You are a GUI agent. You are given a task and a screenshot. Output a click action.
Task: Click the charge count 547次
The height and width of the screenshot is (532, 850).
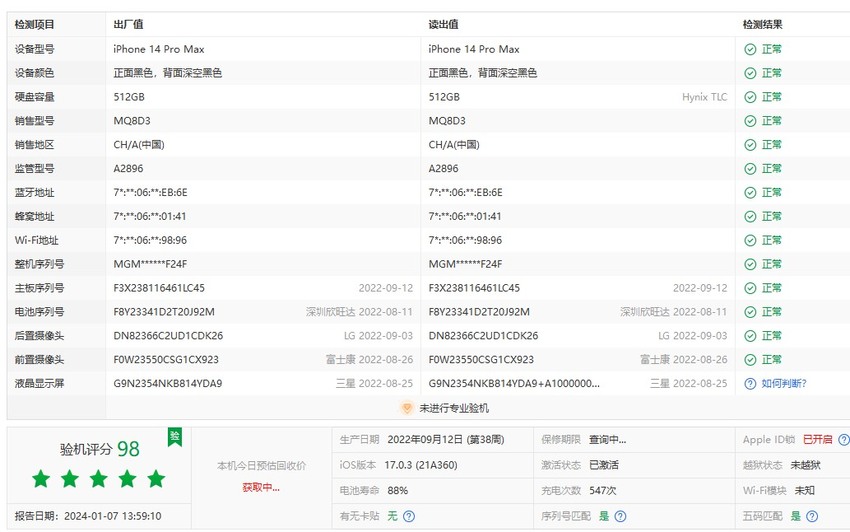pyautogui.click(x=602, y=490)
